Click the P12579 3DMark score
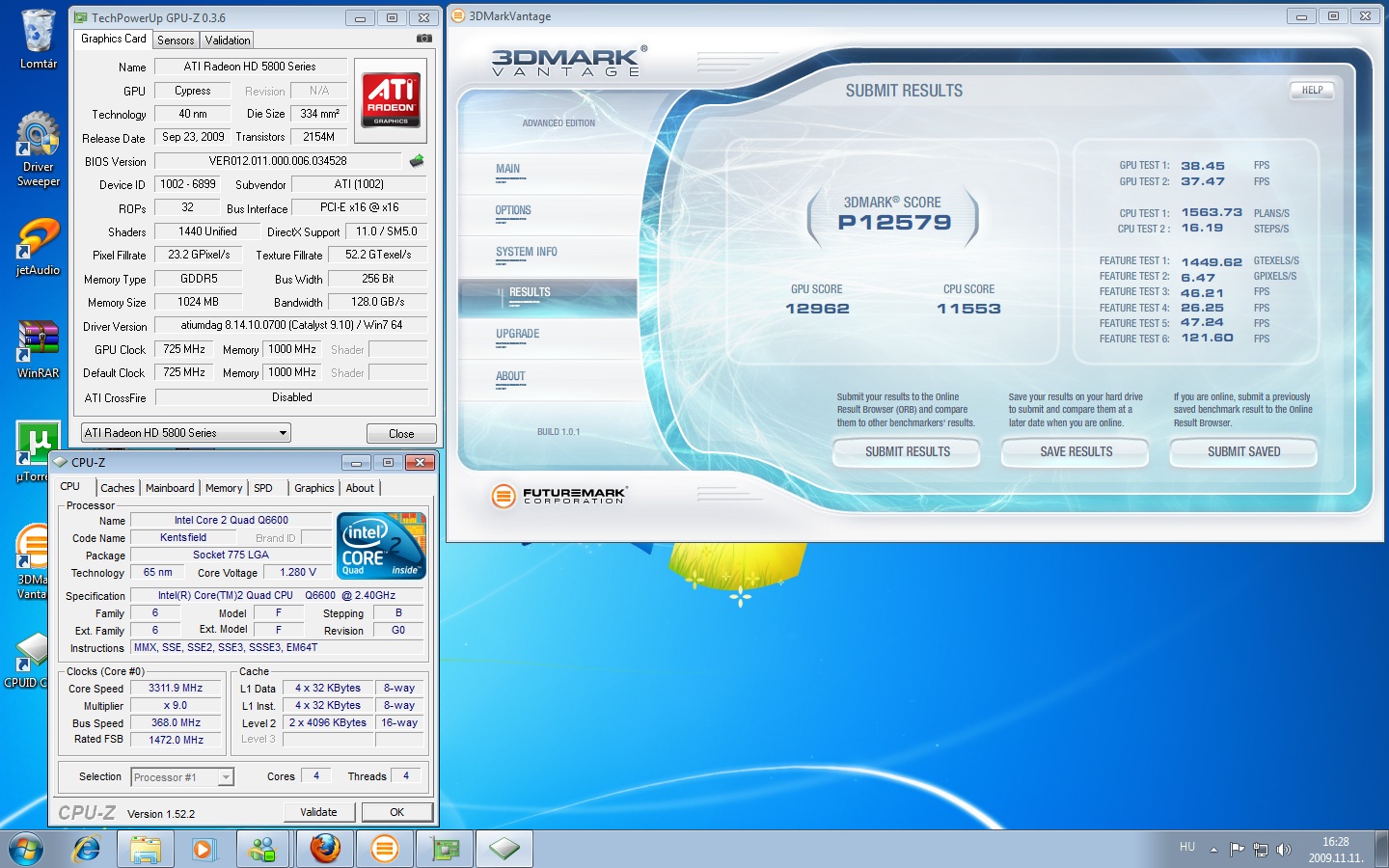This screenshot has width=1389, height=868. click(x=894, y=223)
